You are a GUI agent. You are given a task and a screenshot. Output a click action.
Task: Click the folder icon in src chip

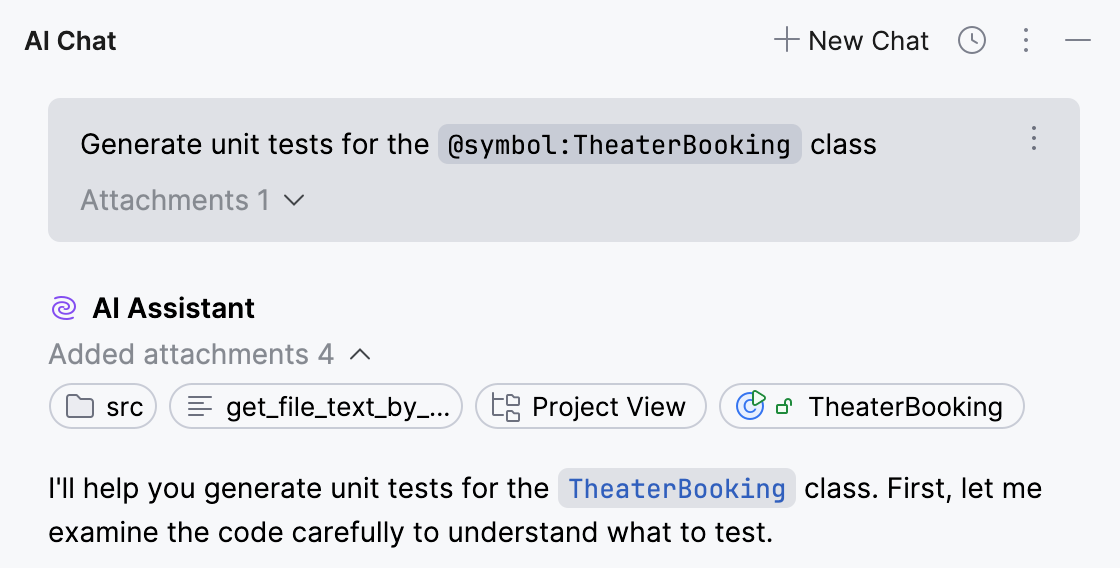[x=78, y=407]
